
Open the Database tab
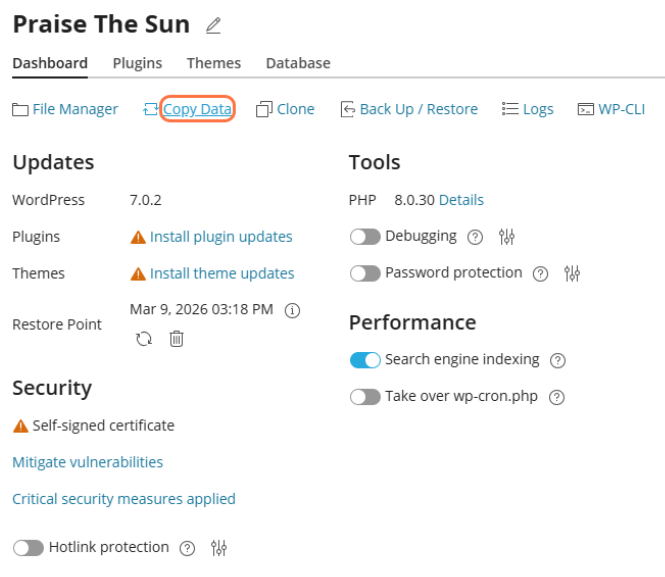[x=298, y=63]
